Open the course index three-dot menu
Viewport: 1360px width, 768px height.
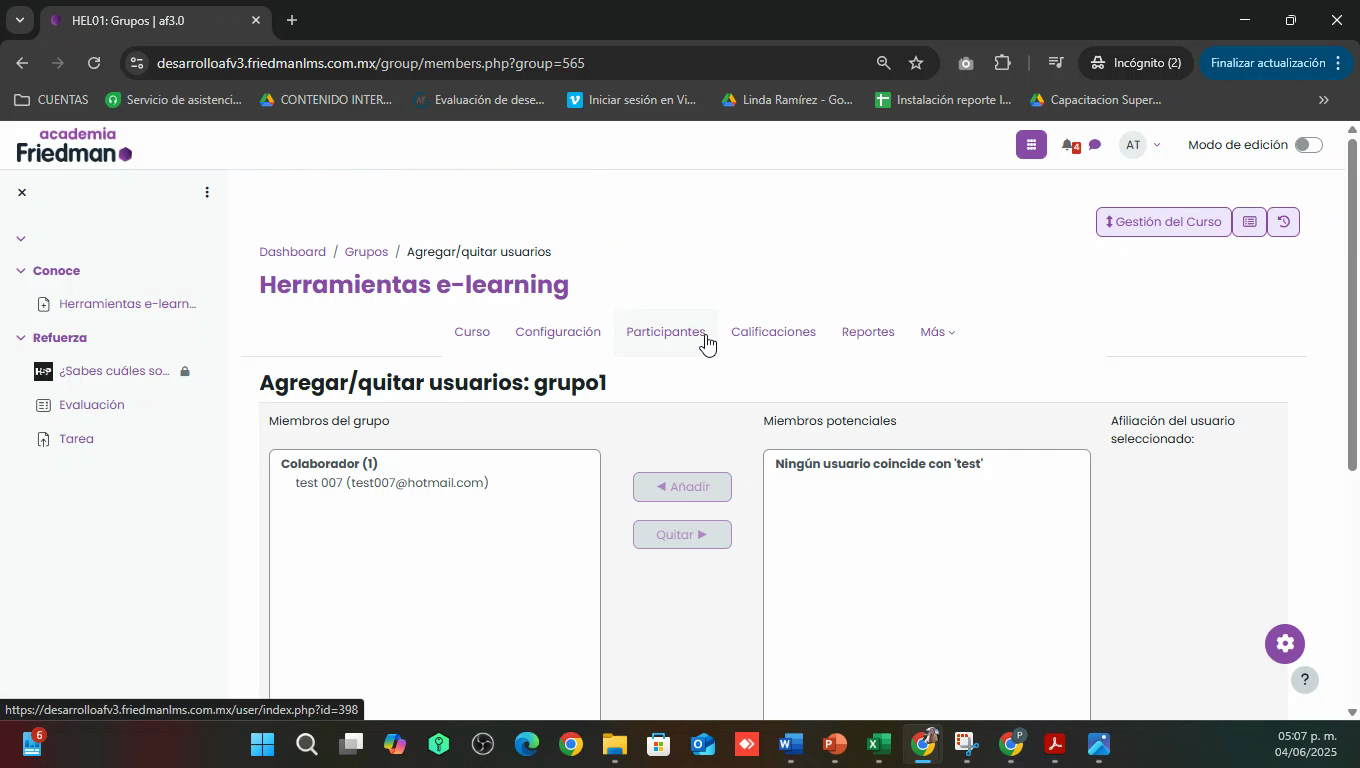point(207,192)
